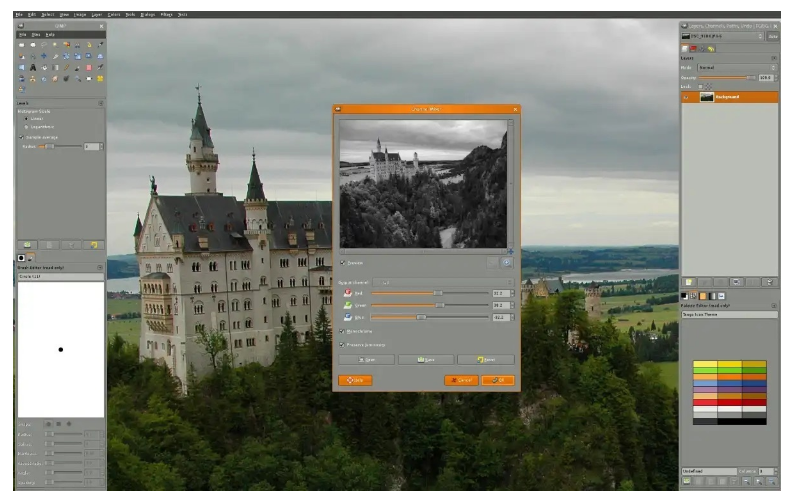
Task: Open the File menu in main menu bar
Action: tap(19, 14)
